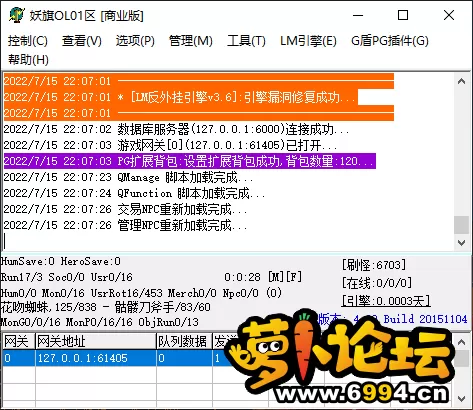This screenshot has height=410, width=473.
Task: Open the 选项(P) menu
Action: pyautogui.click(x=135, y=41)
